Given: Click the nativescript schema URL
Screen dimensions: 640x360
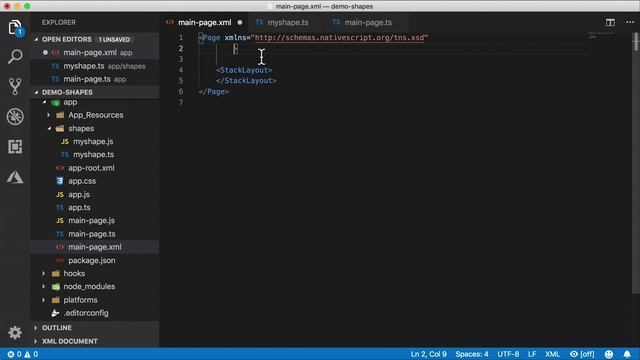Looking at the screenshot, I should tap(340, 38).
